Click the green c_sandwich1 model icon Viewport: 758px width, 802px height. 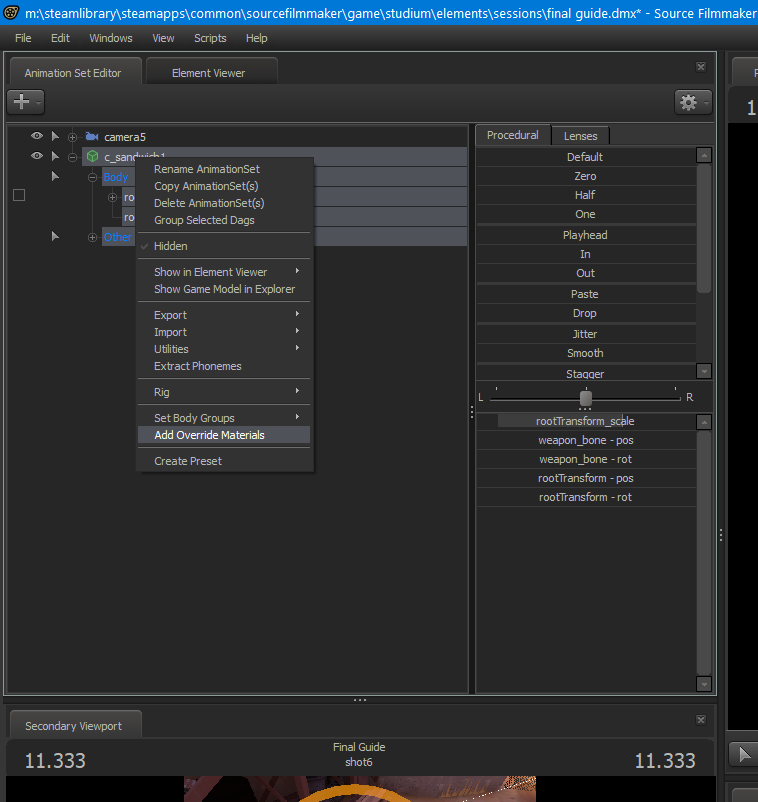click(x=93, y=157)
